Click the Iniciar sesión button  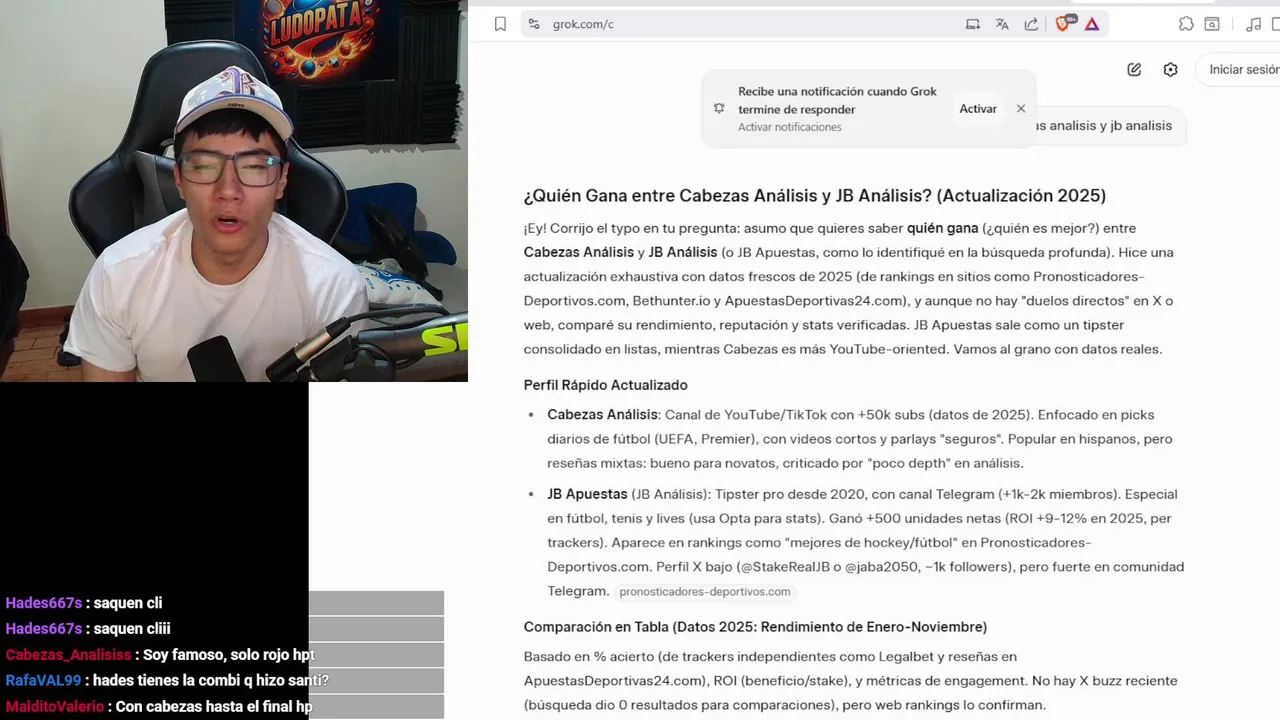[x=1243, y=69]
